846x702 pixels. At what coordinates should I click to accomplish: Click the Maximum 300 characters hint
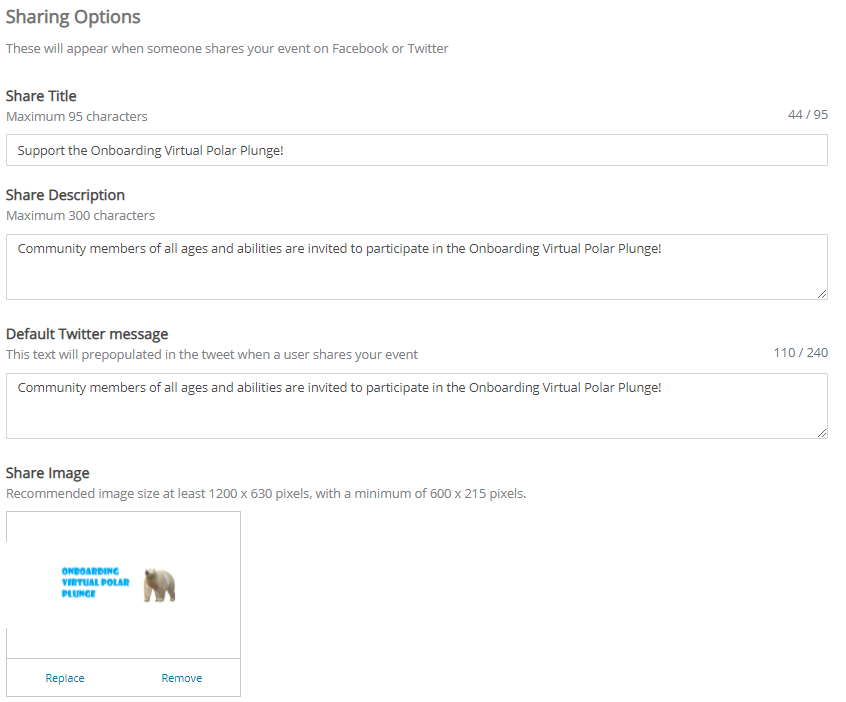coord(80,215)
